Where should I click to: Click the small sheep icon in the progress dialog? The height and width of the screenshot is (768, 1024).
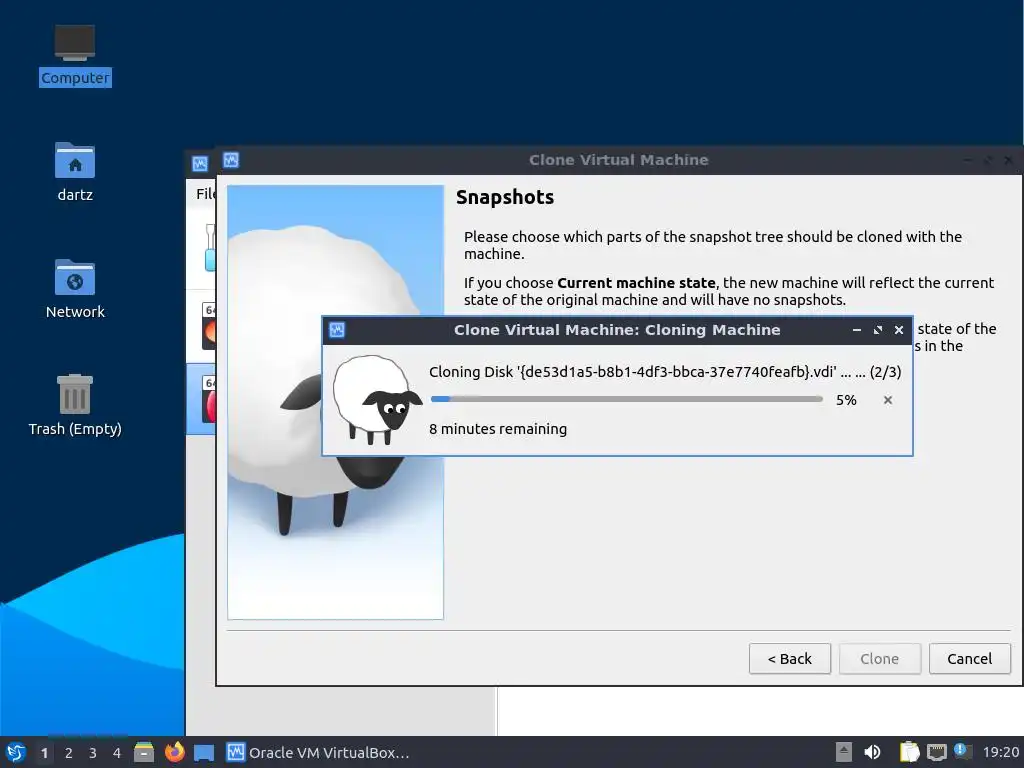pyautogui.click(x=376, y=400)
